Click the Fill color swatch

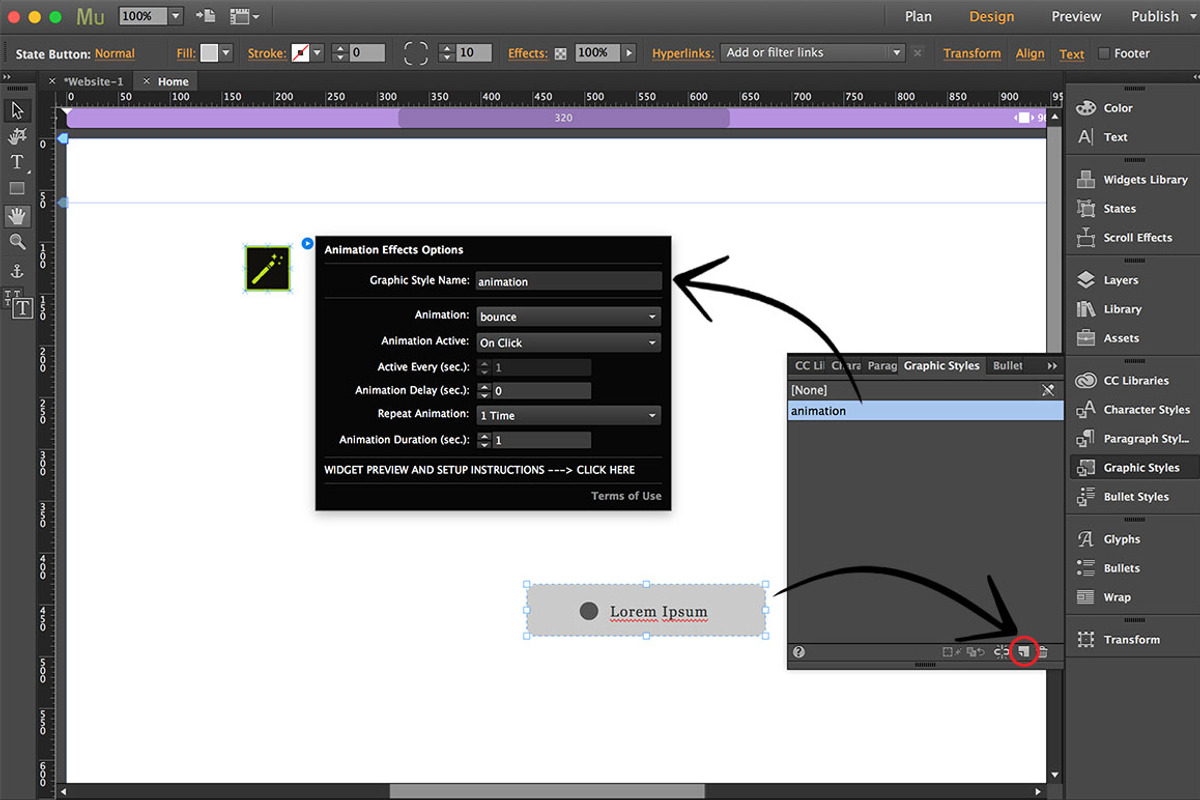coord(209,53)
